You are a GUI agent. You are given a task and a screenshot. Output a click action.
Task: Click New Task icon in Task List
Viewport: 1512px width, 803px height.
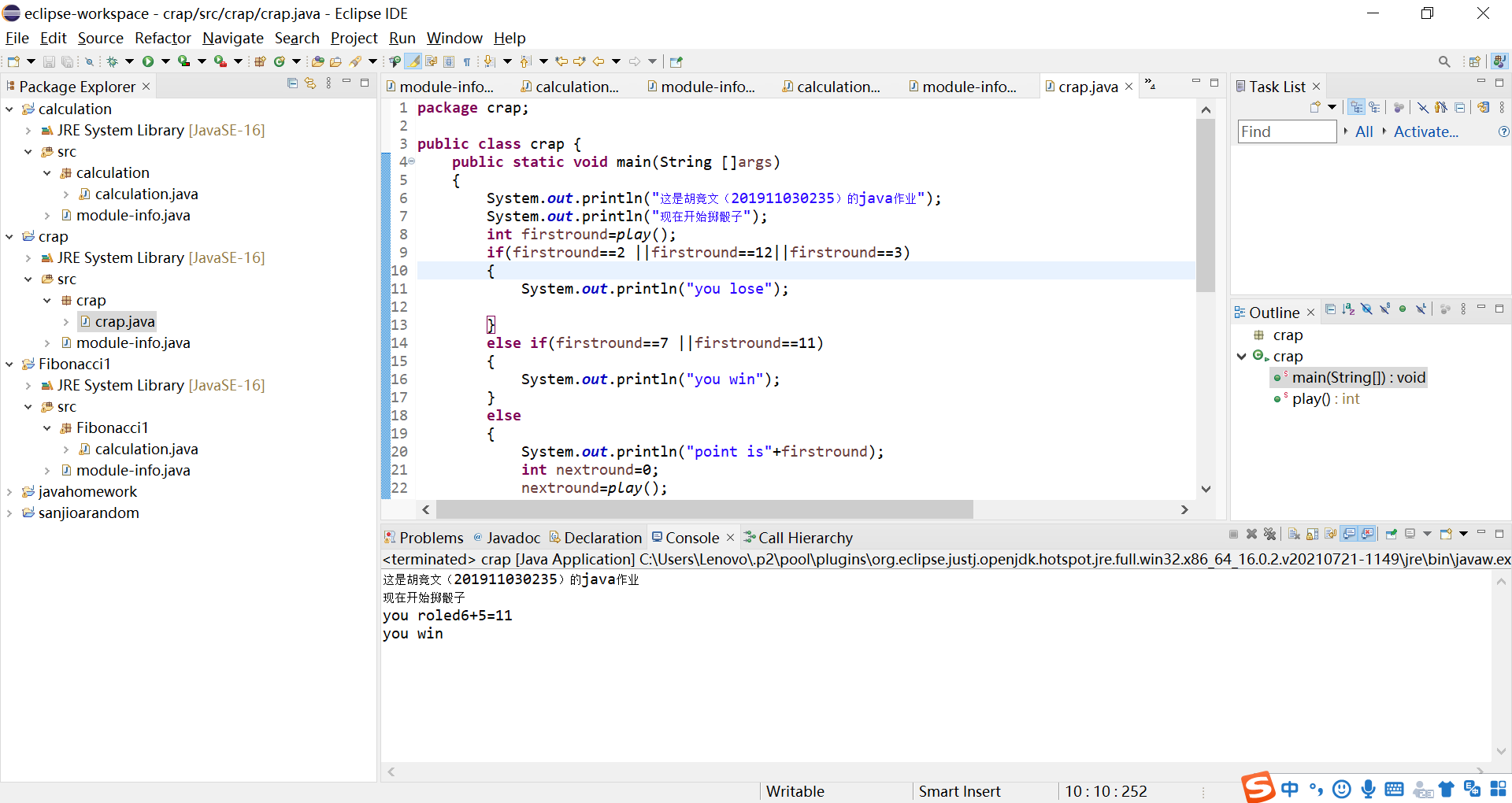(1315, 107)
